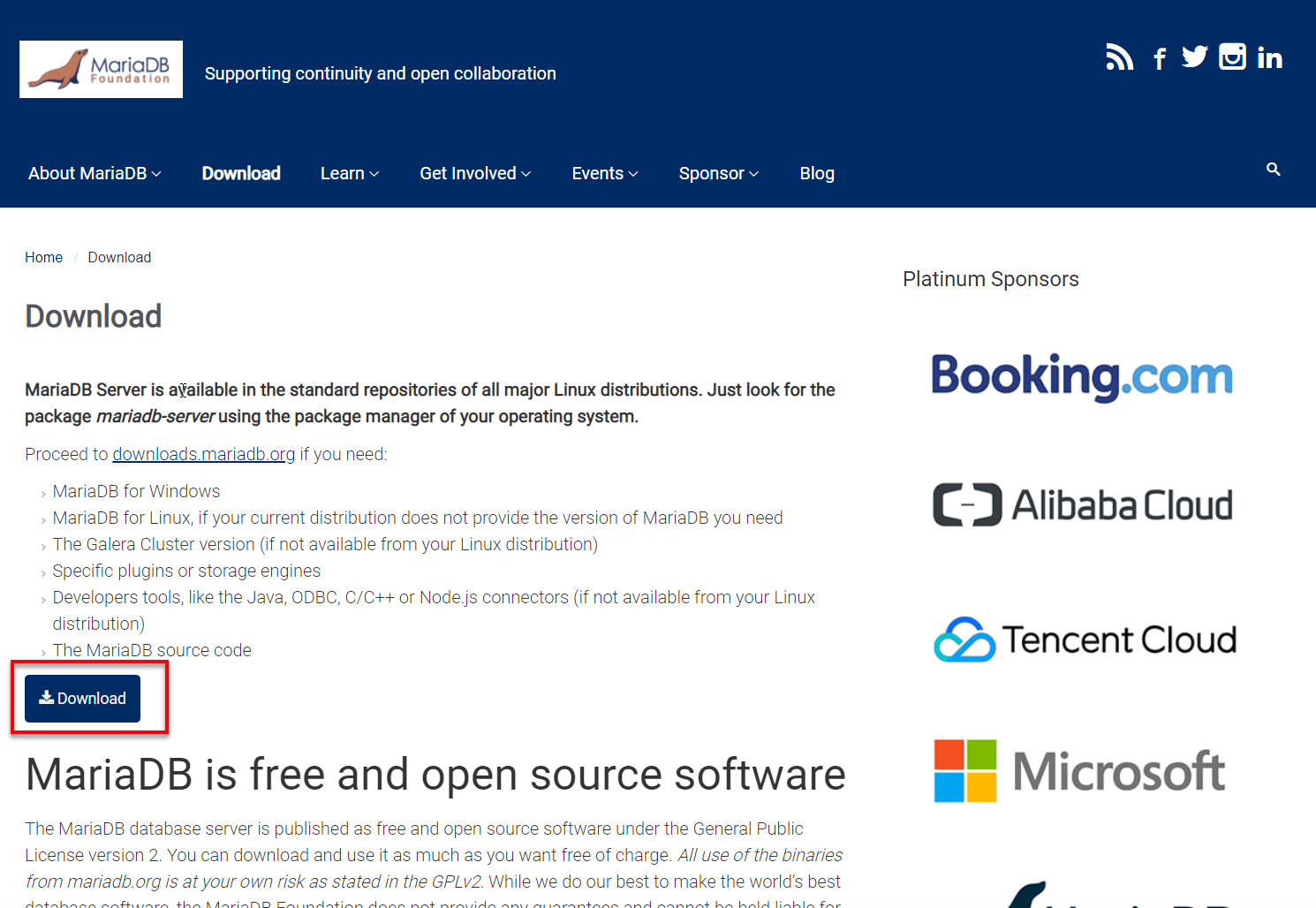Follow the downloads.mariadb.org link
The width and height of the screenshot is (1316, 908).
pyautogui.click(x=204, y=454)
